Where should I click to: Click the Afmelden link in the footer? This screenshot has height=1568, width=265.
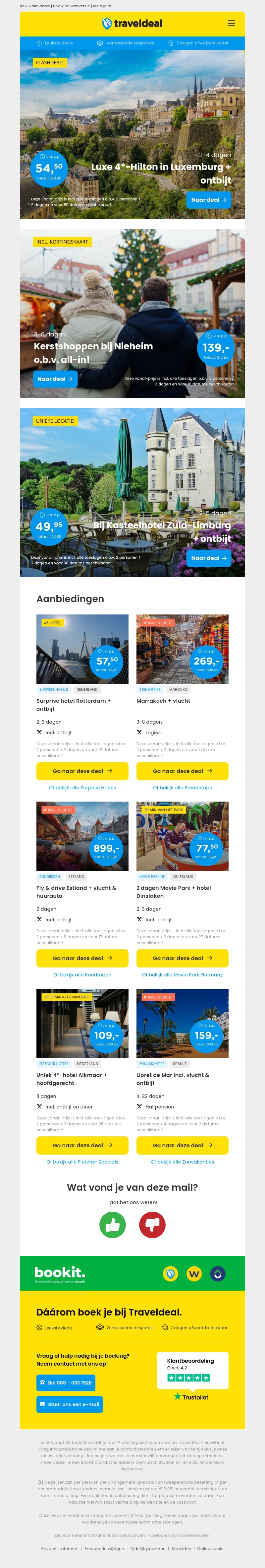click(181, 1548)
